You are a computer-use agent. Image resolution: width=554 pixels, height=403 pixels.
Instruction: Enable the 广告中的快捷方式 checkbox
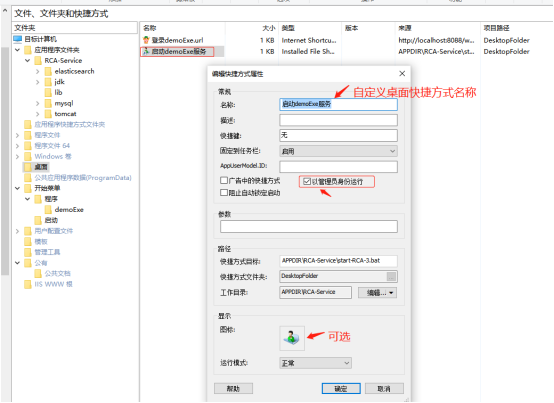[x=224, y=180]
